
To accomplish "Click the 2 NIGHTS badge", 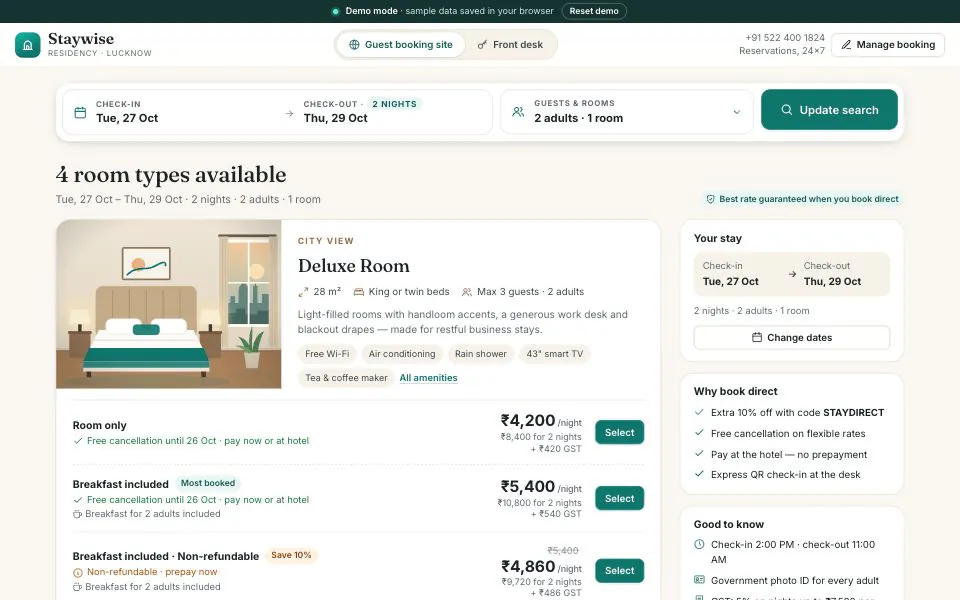I will (394, 104).
